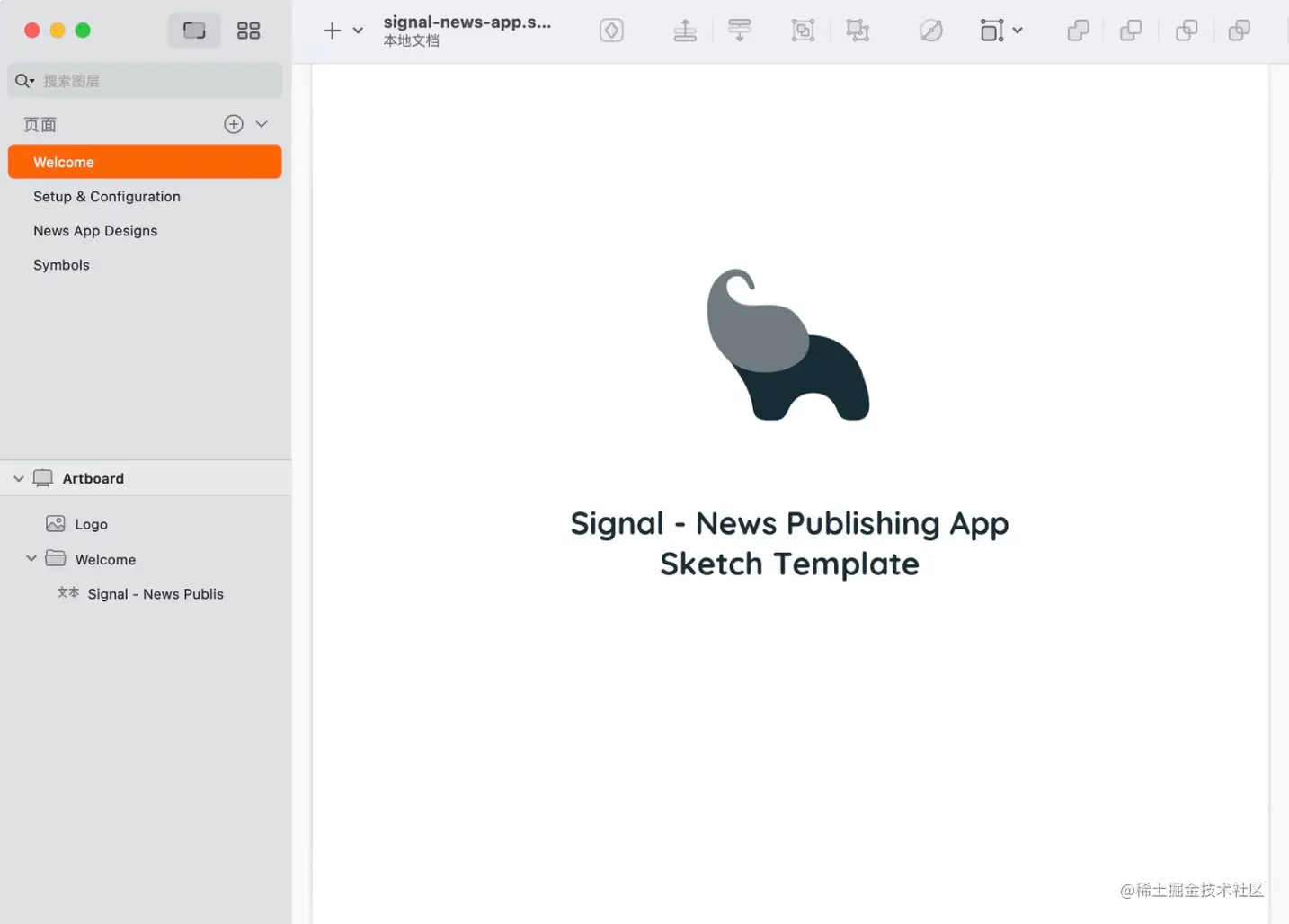1289x924 pixels.
Task: Collapse the Welcome group chevron
Action: [x=31, y=558]
